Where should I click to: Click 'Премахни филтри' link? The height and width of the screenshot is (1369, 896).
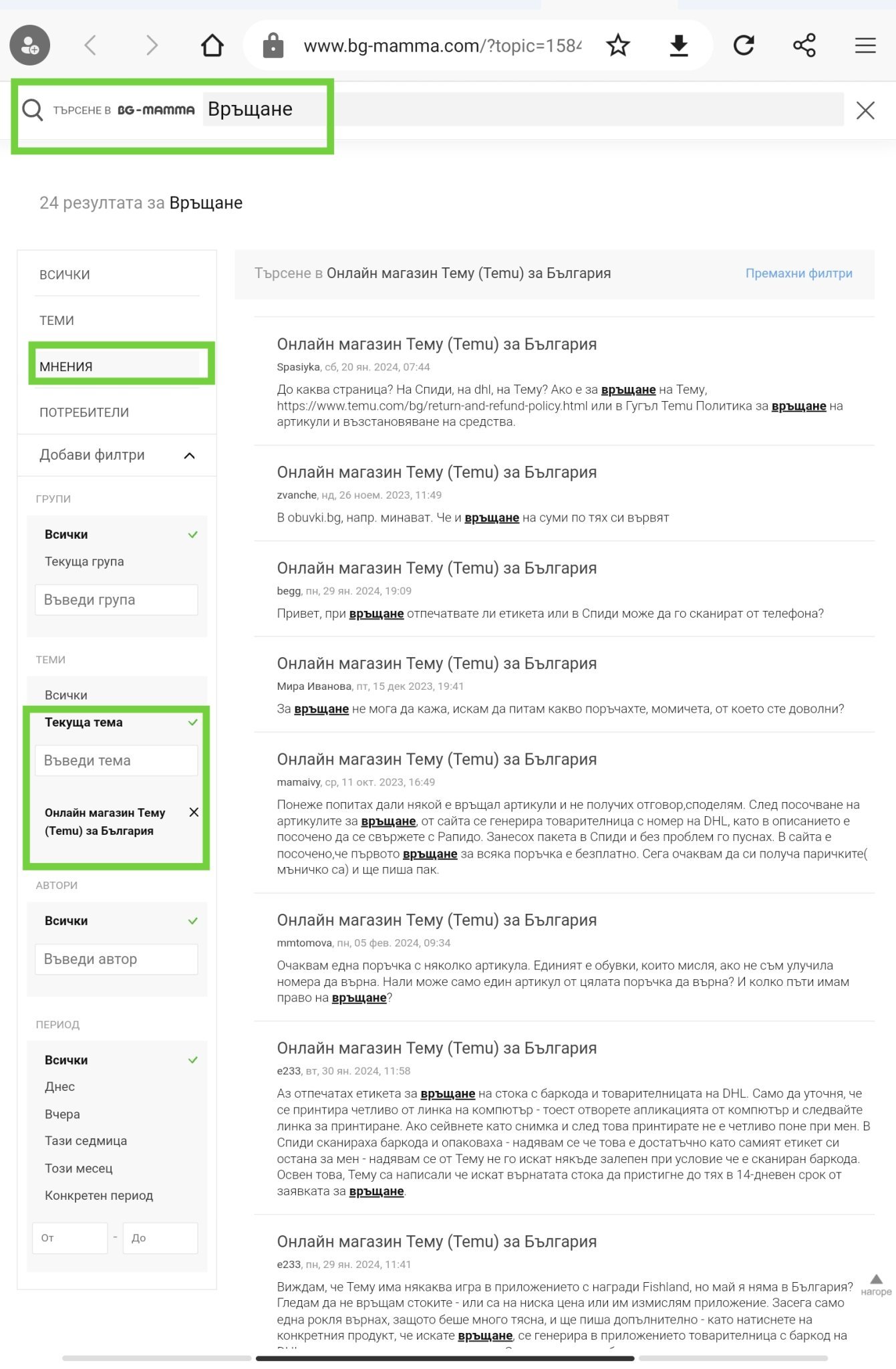tap(798, 273)
